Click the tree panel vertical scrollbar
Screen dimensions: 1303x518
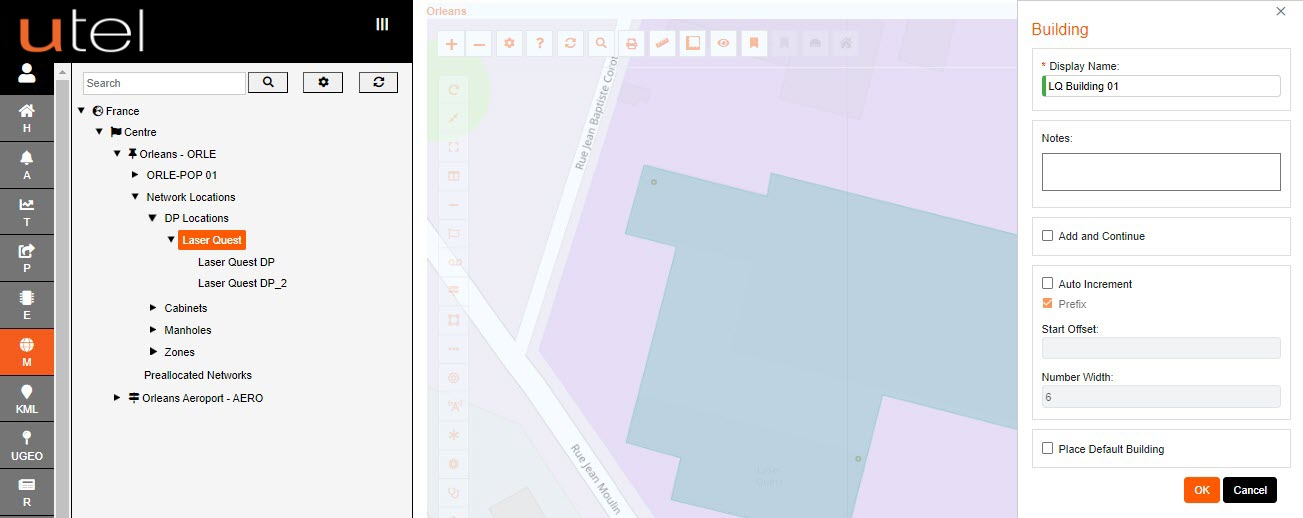click(x=64, y=290)
